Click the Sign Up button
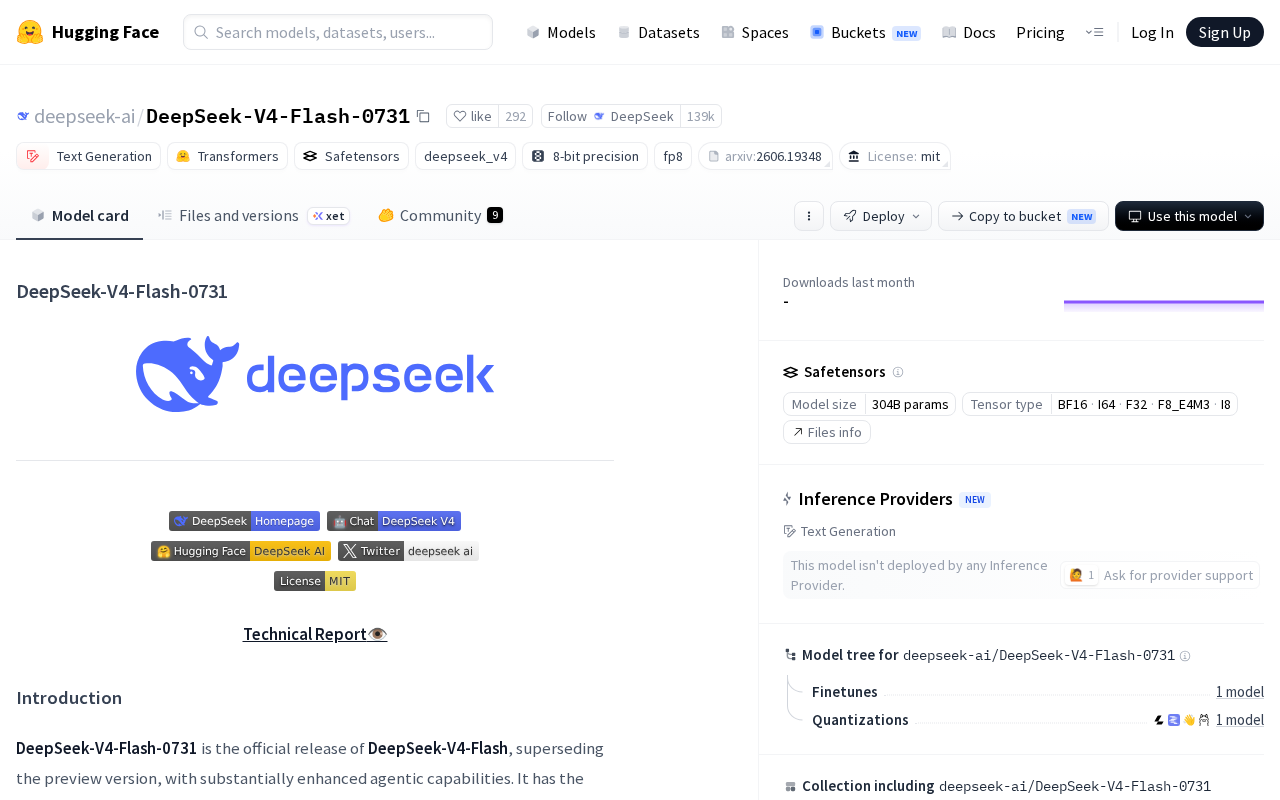Image resolution: width=1280 pixels, height=800 pixels. 1225,32
